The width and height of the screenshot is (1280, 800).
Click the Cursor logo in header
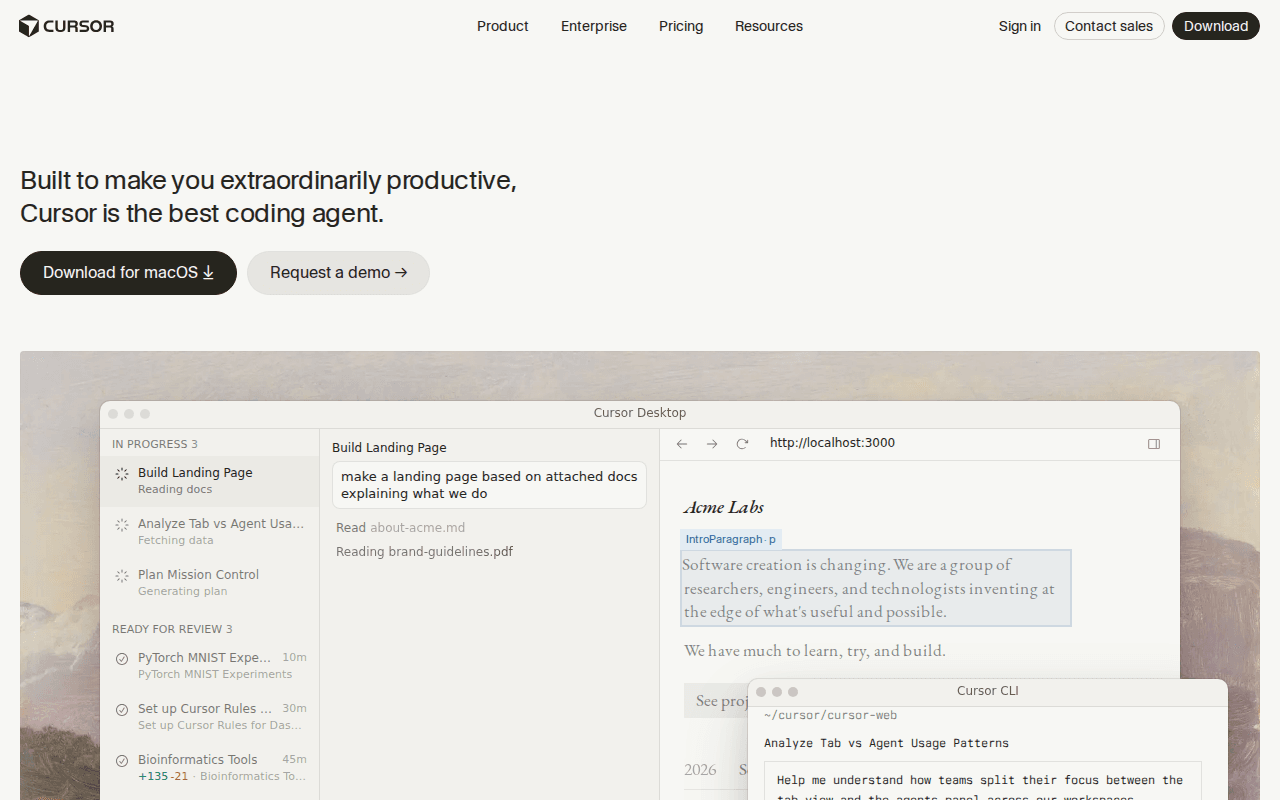(x=67, y=26)
